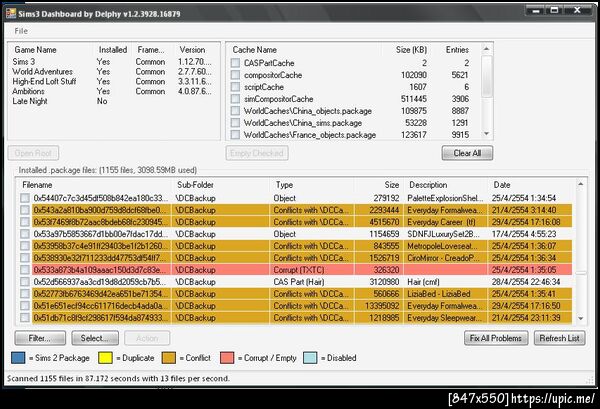Click up arrow of package list scrollbar

pos(580,184)
